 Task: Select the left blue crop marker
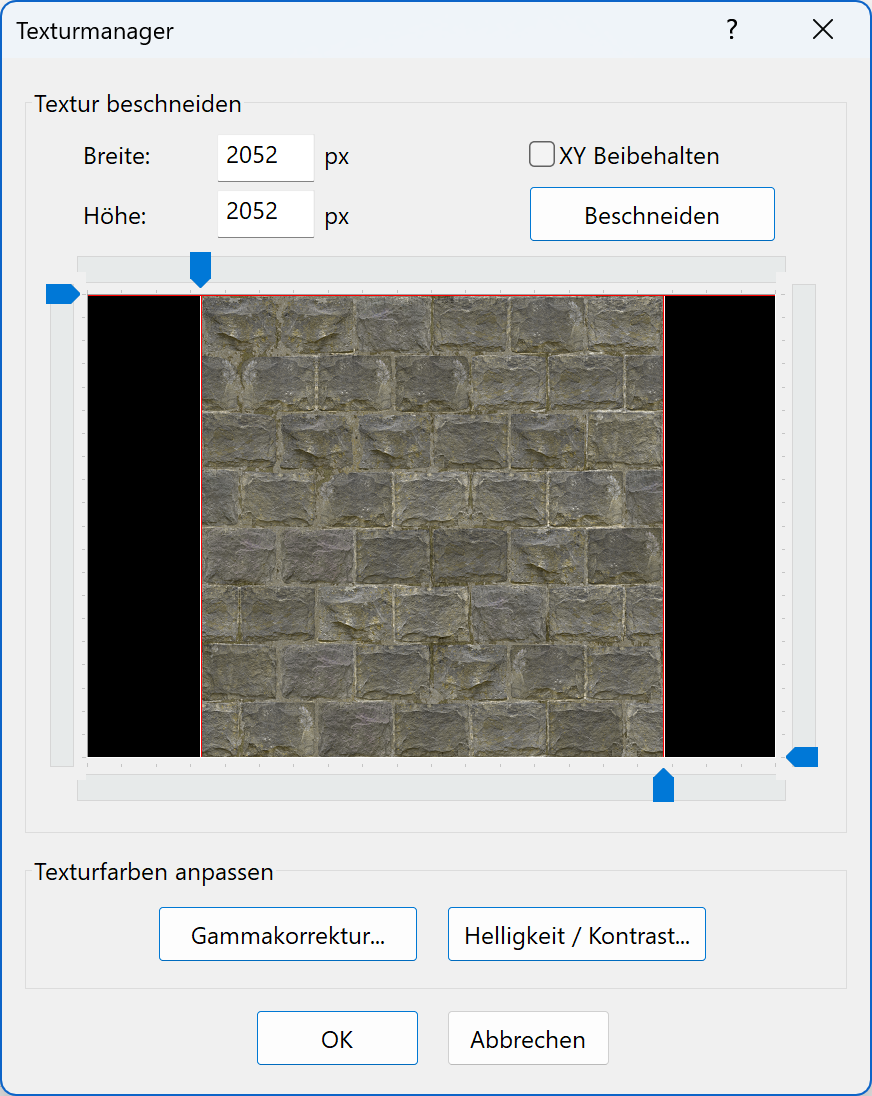(x=62, y=292)
